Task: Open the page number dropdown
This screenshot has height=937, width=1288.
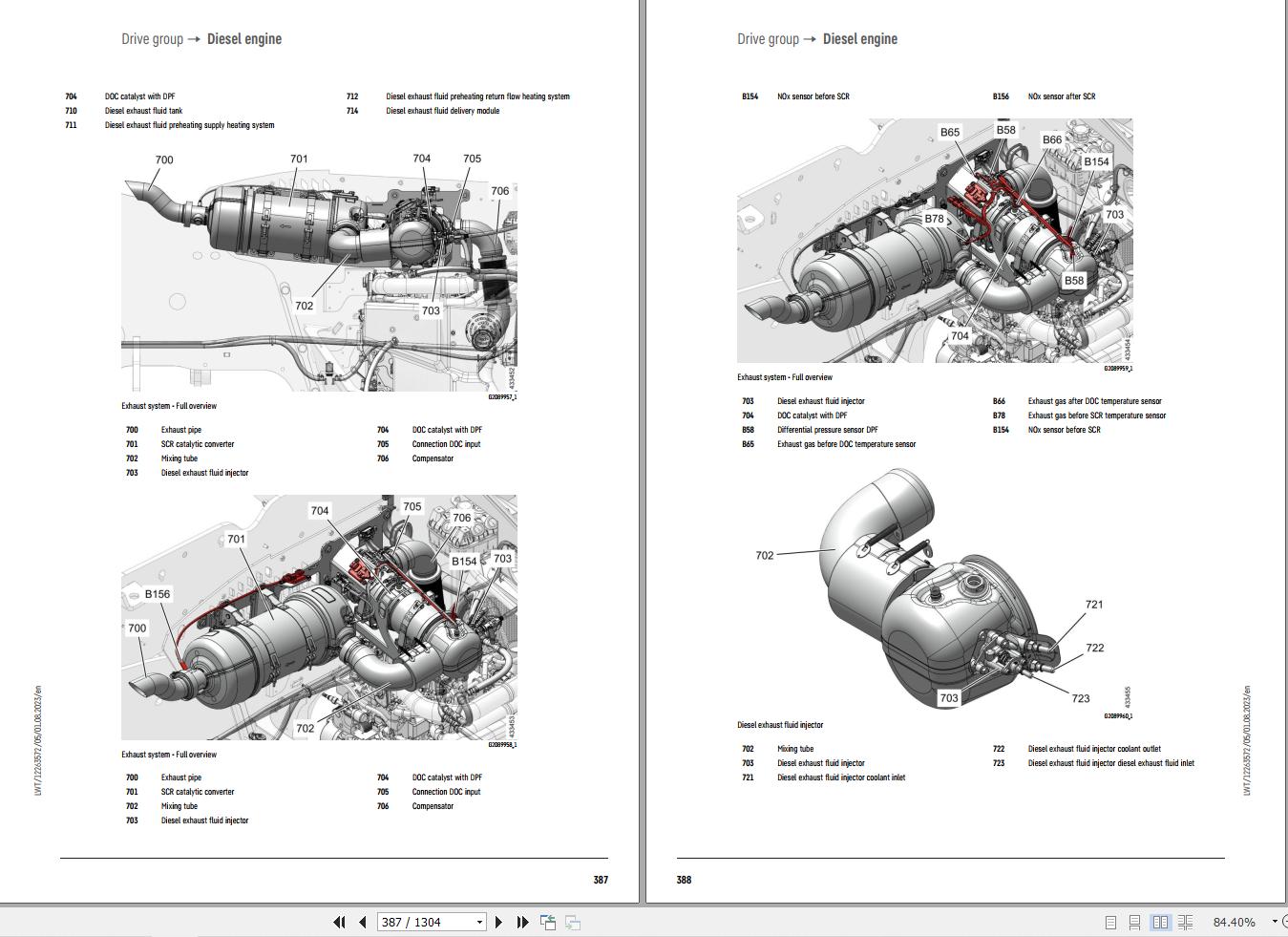Action: point(479,922)
